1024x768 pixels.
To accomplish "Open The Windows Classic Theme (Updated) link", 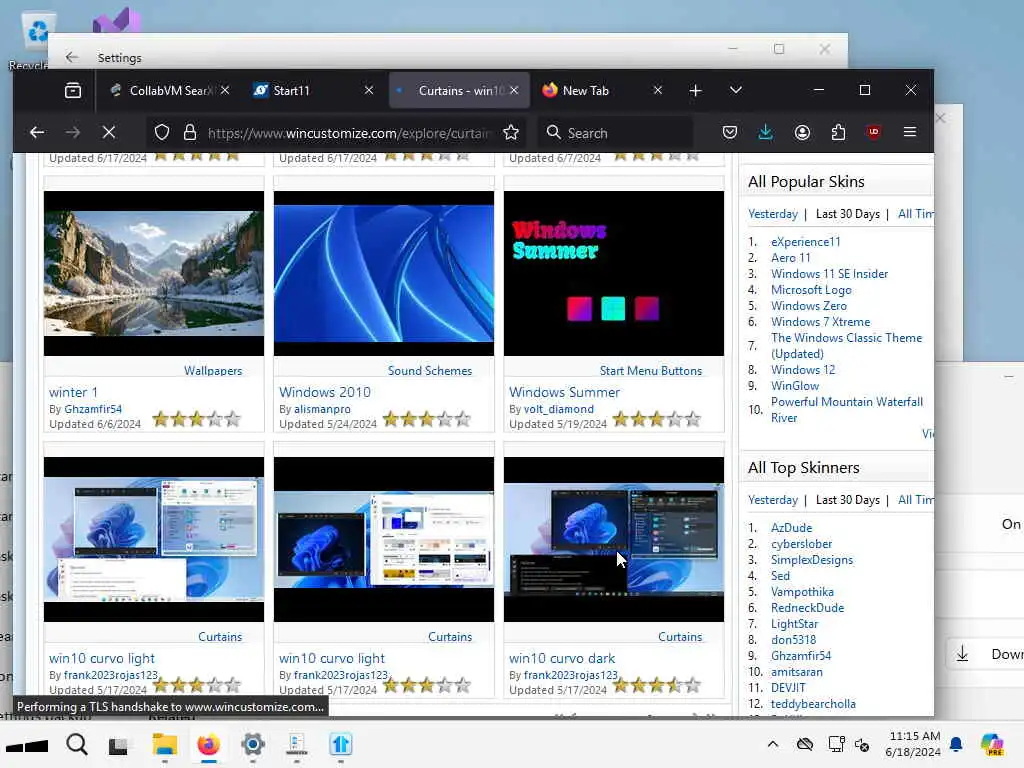I will 846,345.
